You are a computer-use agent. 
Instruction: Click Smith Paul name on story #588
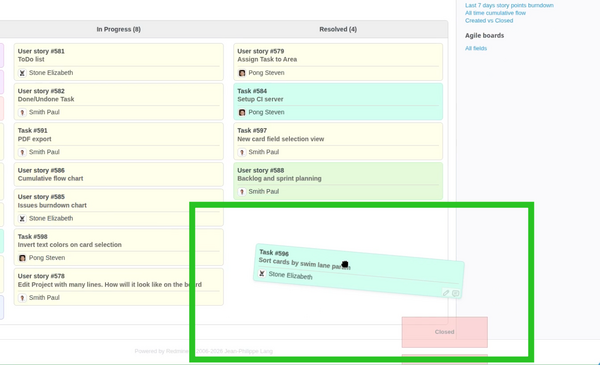[264, 191]
